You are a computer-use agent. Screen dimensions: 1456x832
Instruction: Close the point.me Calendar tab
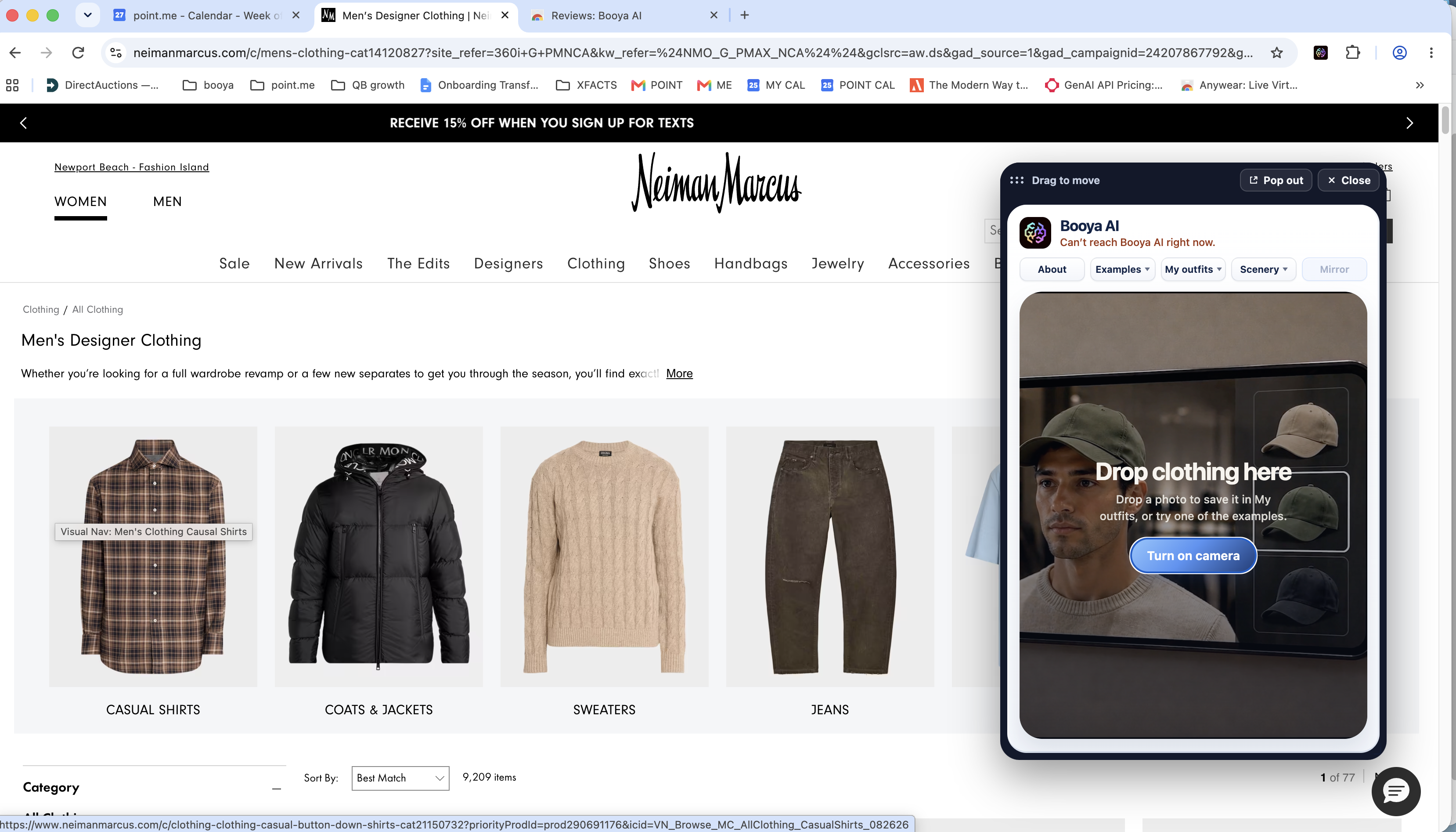click(x=296, y=15)
